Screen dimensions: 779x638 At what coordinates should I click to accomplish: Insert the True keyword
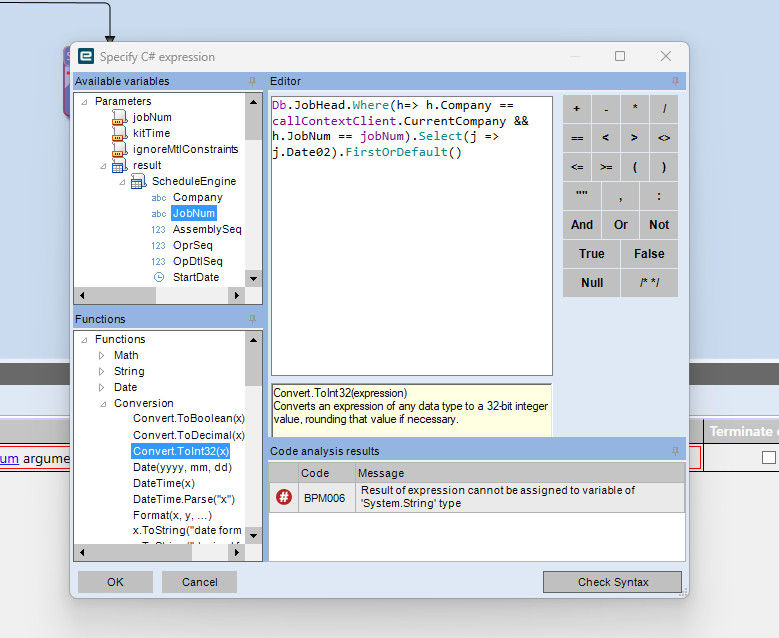[591, 254]
